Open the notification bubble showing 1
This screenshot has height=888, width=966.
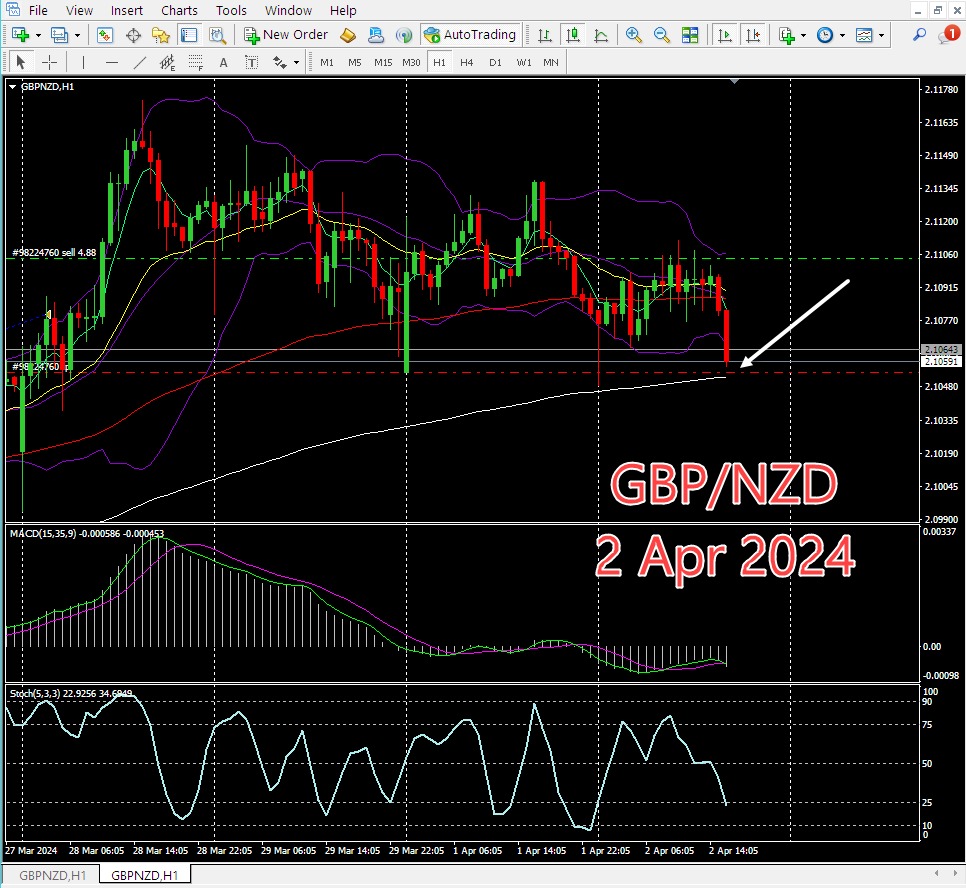[x=949, y=35]
